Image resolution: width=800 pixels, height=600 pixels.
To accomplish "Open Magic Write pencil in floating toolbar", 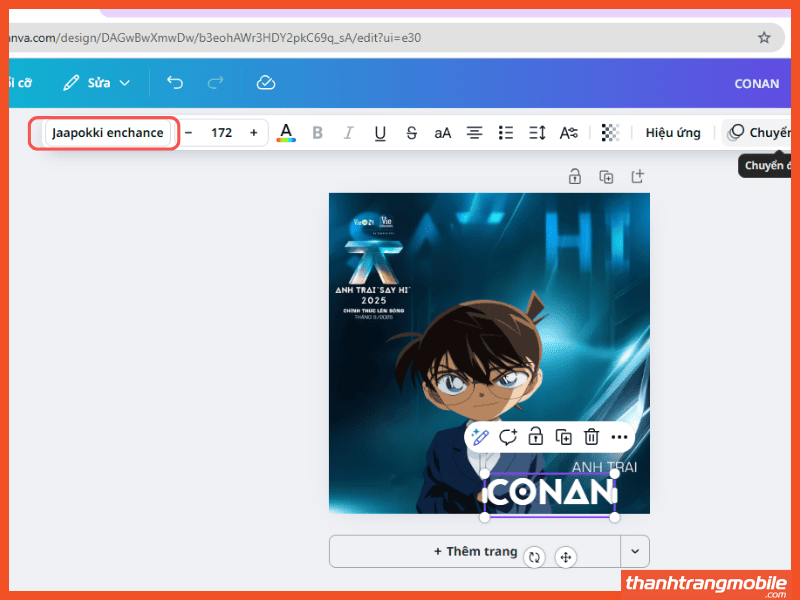I will point(480,437).
